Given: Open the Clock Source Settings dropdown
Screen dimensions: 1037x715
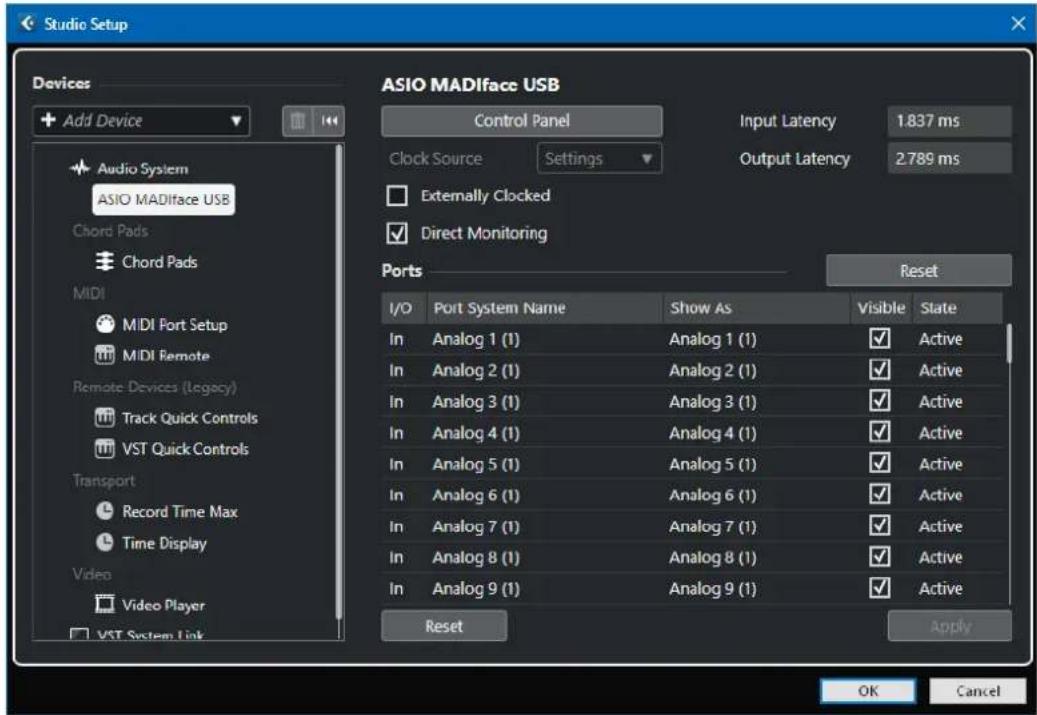Looking at the screenshot, I should [x=599, y=159].
